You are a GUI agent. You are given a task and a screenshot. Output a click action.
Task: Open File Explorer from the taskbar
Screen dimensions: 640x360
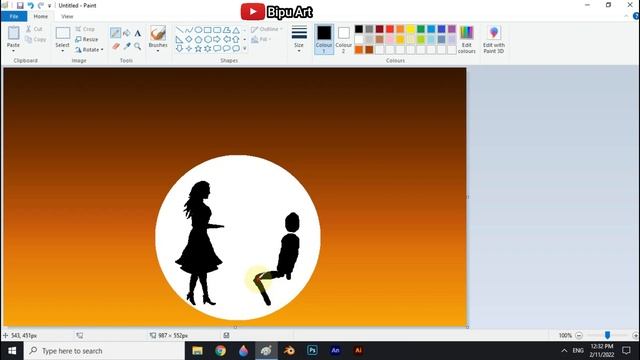click(198, 351)
